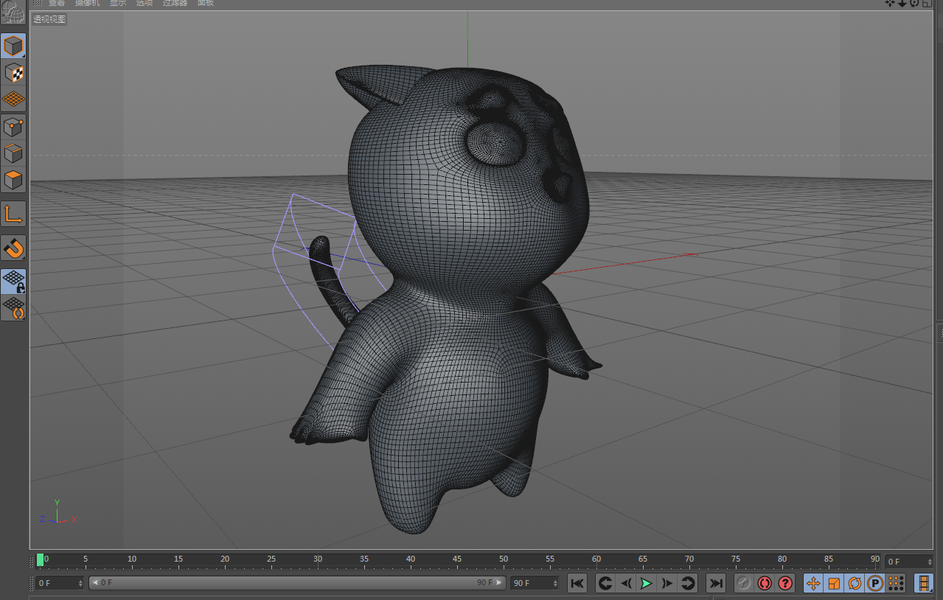Click the green playhead at frame 0
Viewport: 943px width, 600px height.
click(x=40, y=560)
